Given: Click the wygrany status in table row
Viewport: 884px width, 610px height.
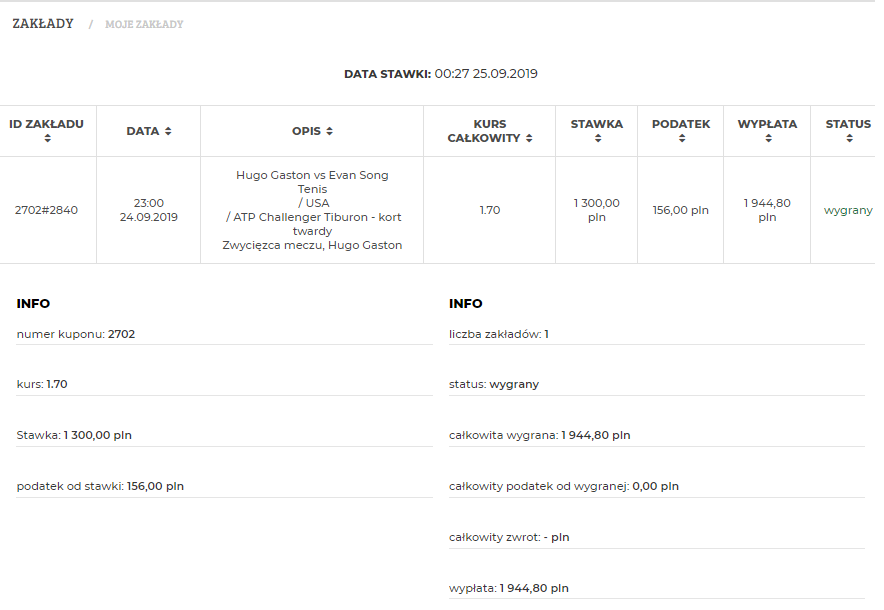Looking at the screenshot, I should tap(848, 210).
